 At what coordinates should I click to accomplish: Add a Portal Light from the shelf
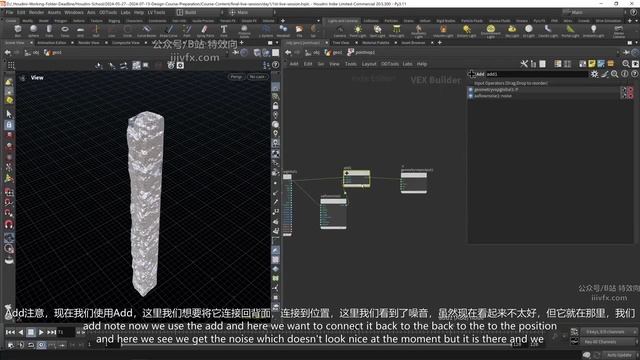570,31
